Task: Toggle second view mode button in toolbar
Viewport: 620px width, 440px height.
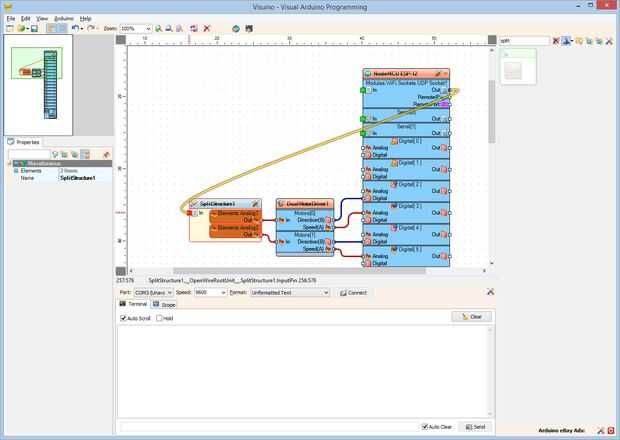Action: (x=62, y=28)
